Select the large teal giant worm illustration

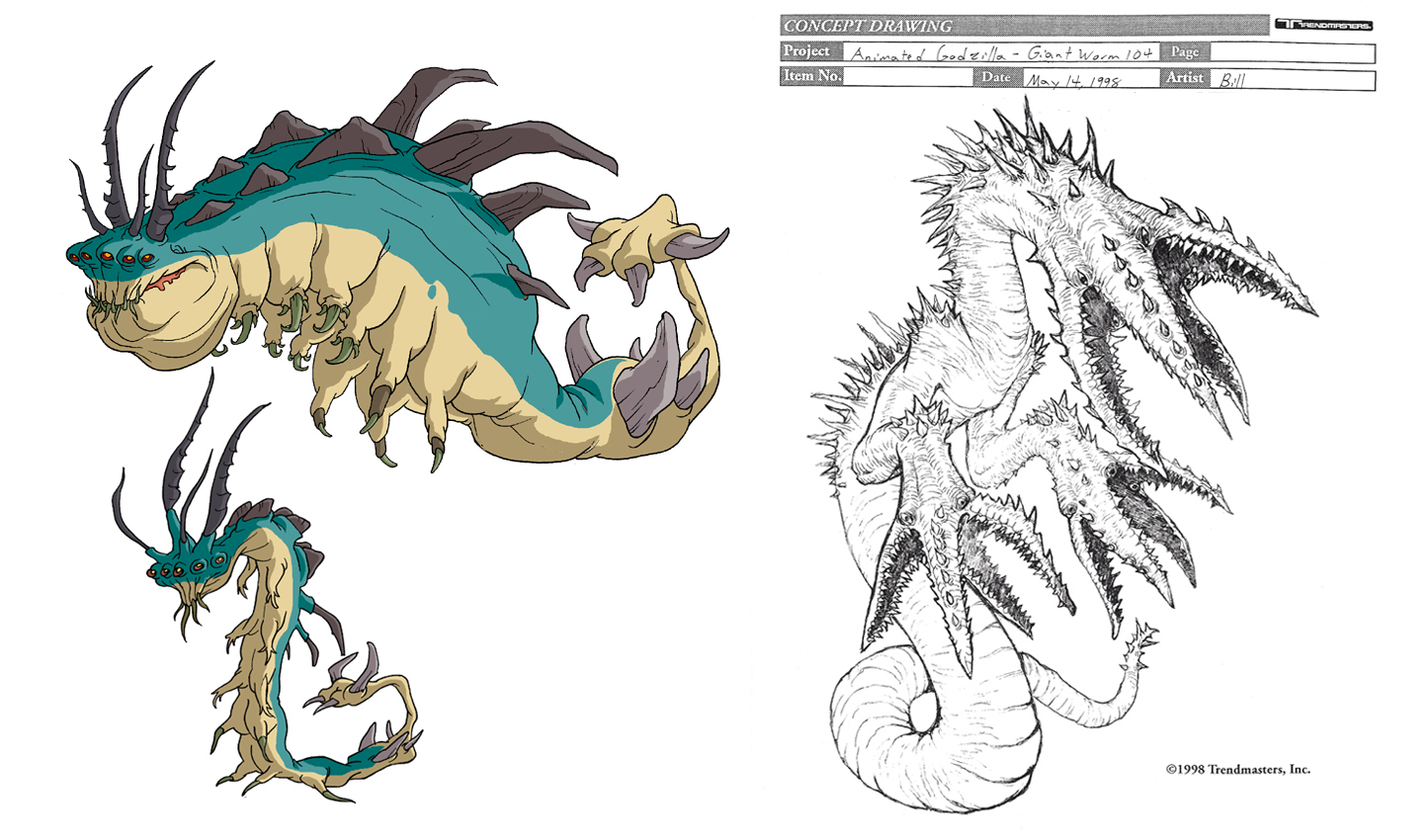point(395,267)
